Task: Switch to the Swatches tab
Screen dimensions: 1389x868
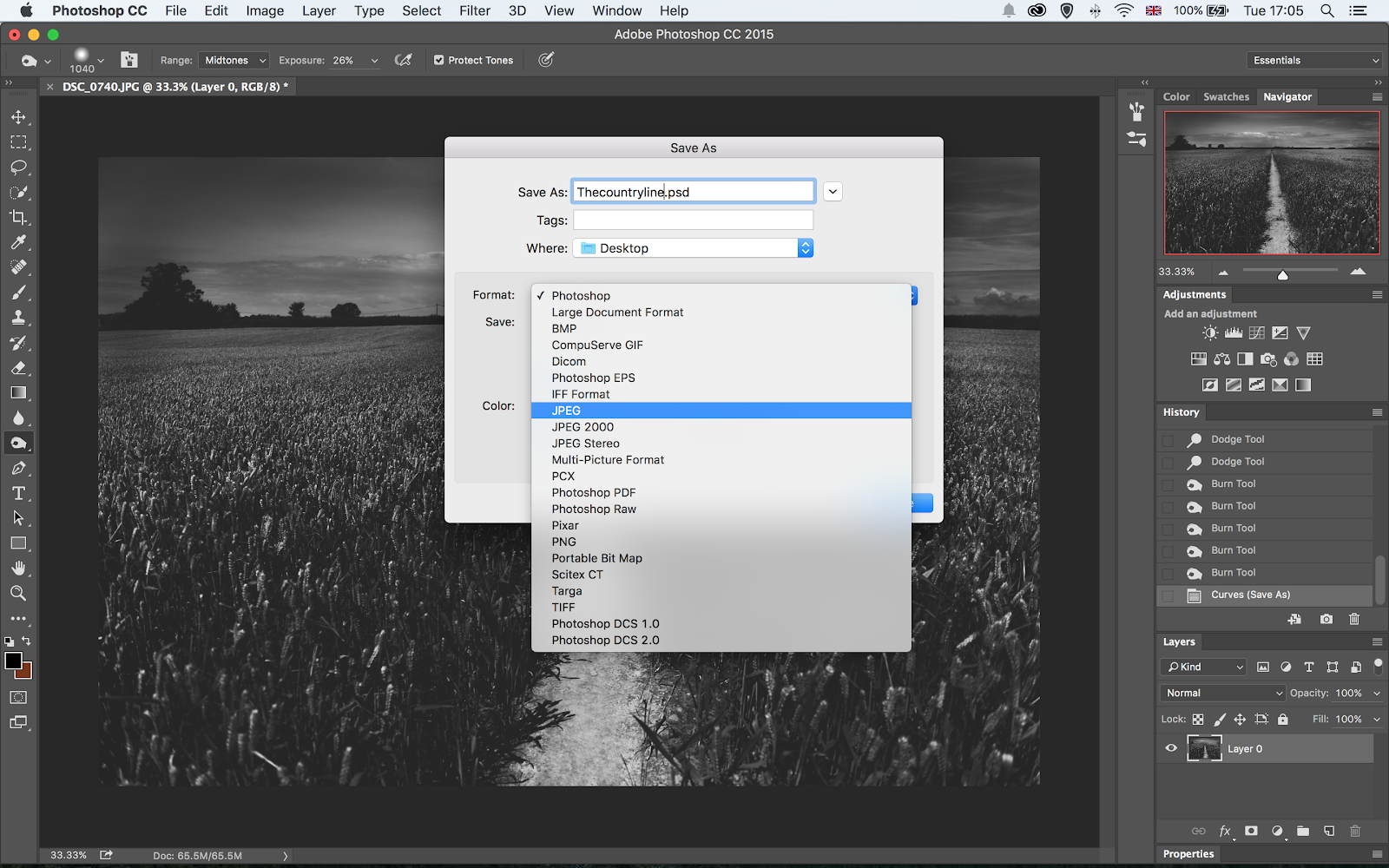Action: (x=1226, y=97)
